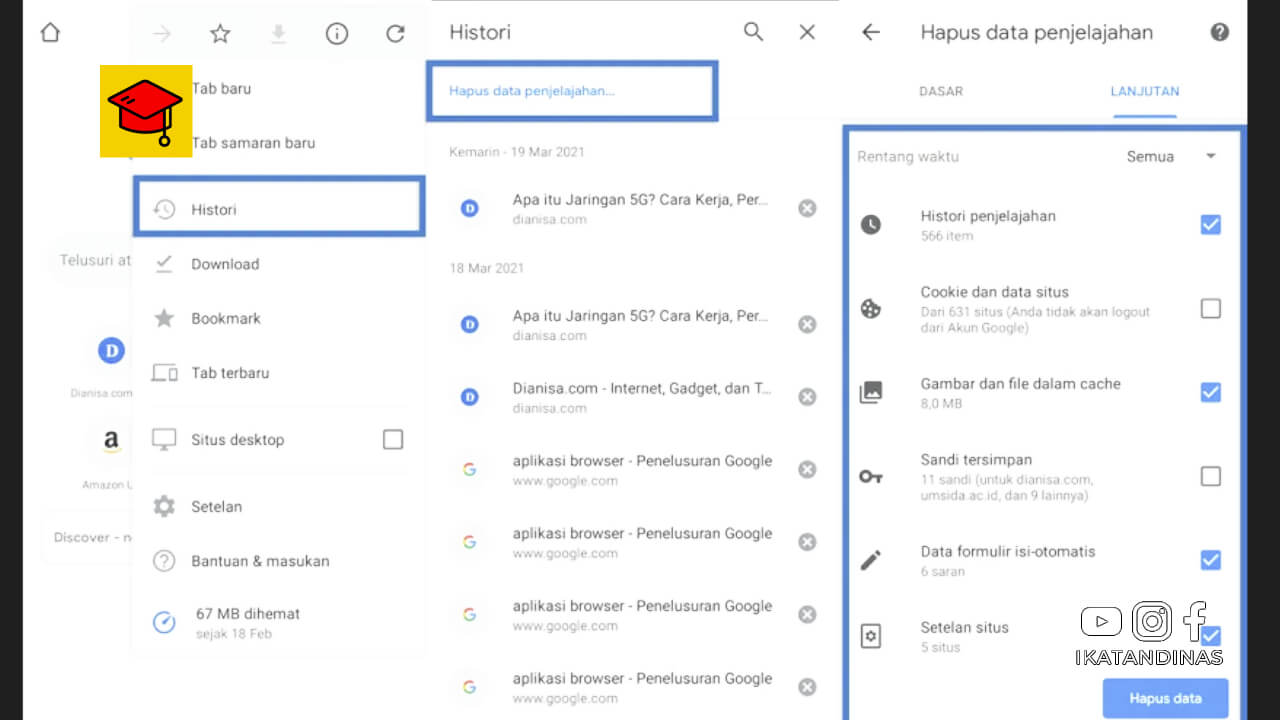Click the cookie icon beside Cookie dan data situs
The width and height of the screenshot is (1280, 720).
(x=871, y=309)
